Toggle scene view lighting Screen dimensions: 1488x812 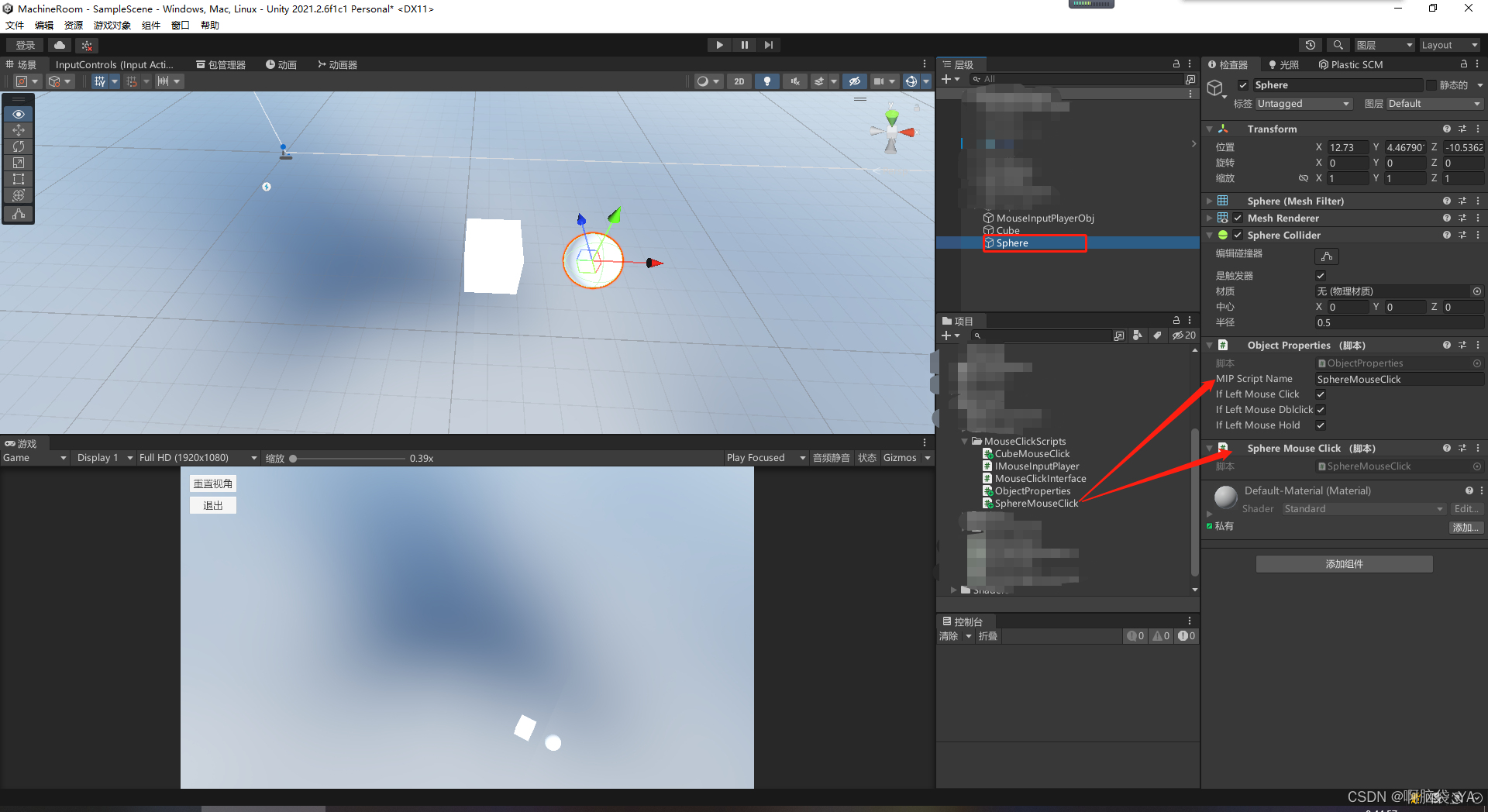tap(766, 81)
